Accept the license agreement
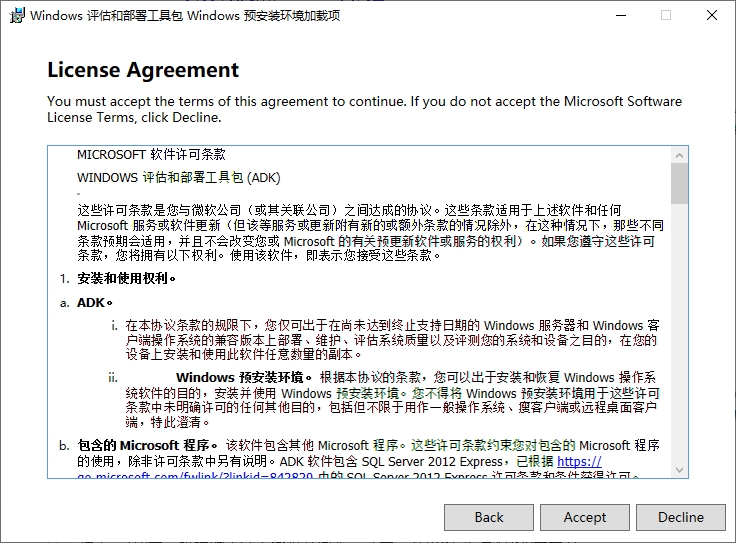 [x=584, y=517]
